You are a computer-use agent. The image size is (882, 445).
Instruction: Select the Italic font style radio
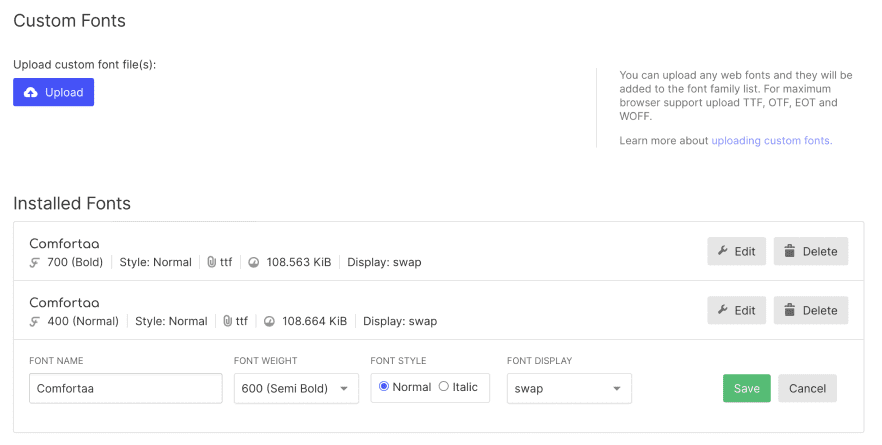tap(444, 386)
